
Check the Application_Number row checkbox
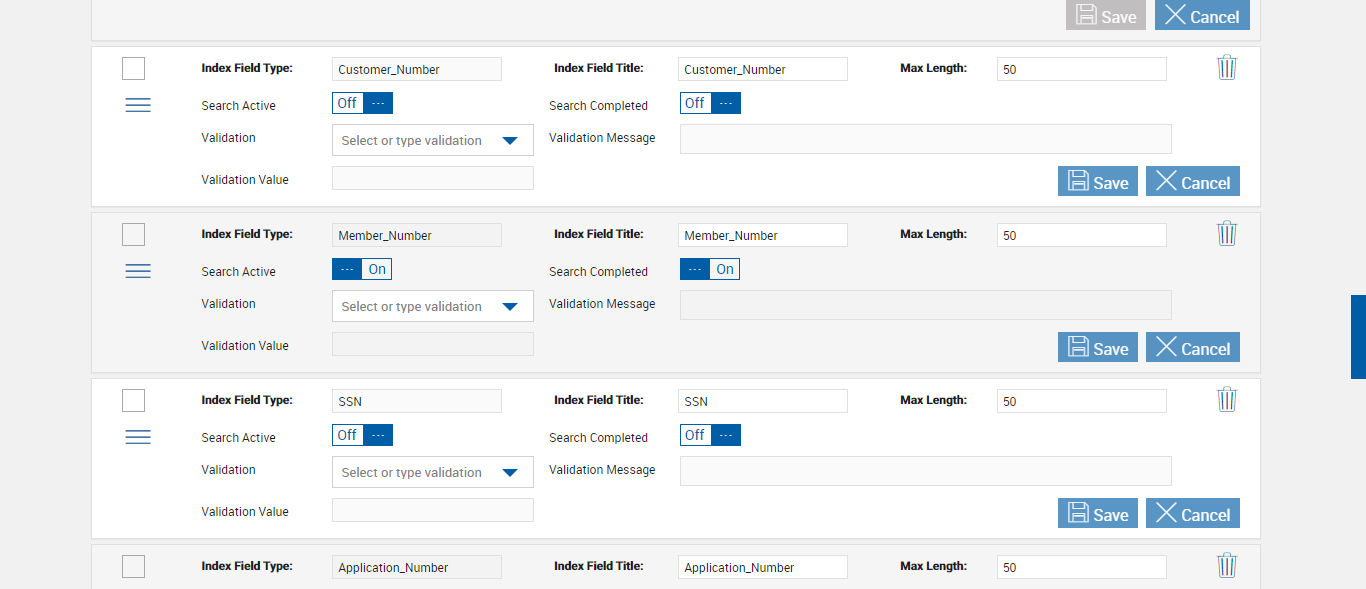tap(133, 566)
